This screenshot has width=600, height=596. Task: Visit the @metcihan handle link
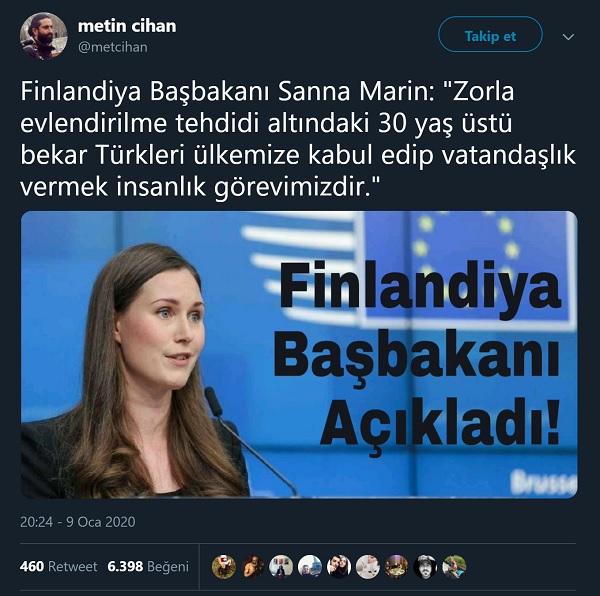point(112,47)
